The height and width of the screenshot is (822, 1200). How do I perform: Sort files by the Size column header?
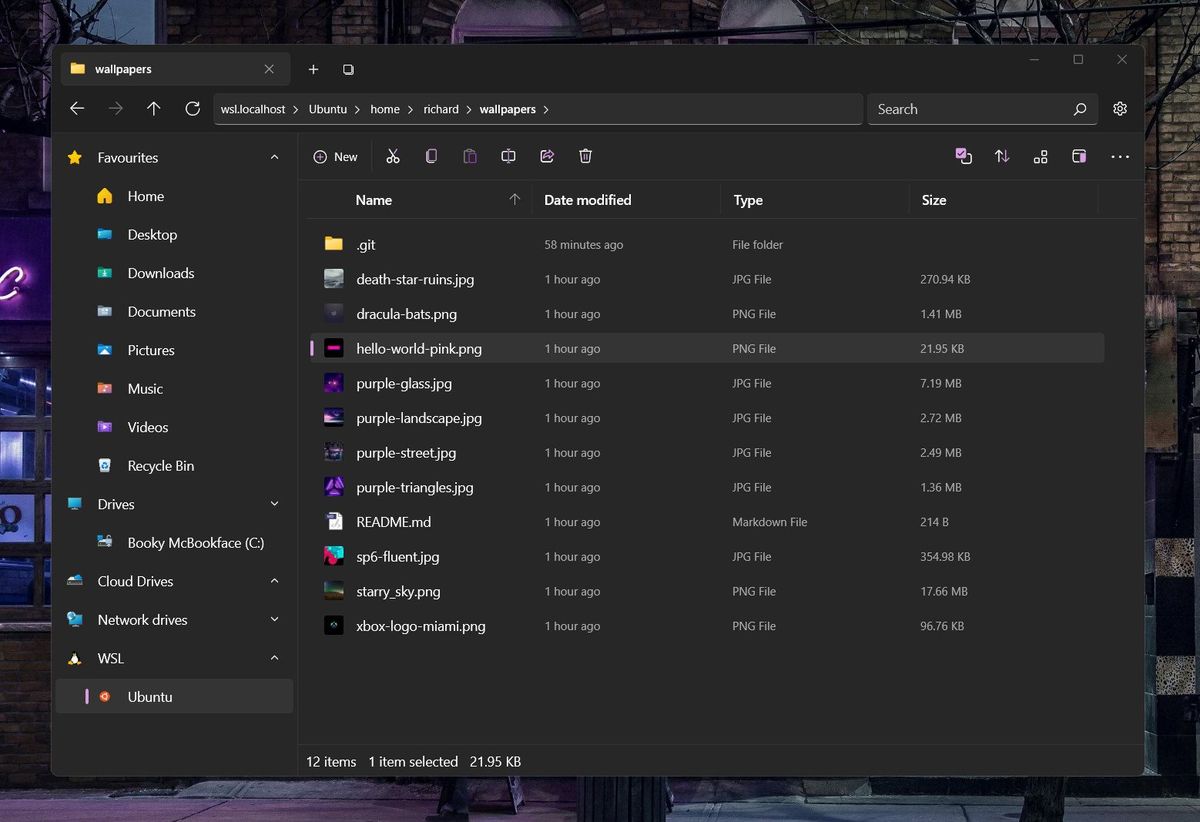pos(933,200)
